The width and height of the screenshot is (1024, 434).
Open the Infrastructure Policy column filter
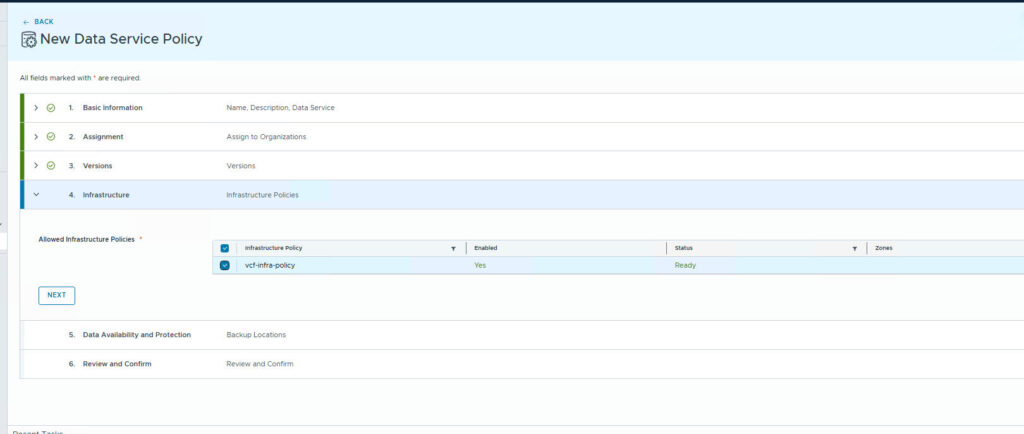tap(453, 248)
